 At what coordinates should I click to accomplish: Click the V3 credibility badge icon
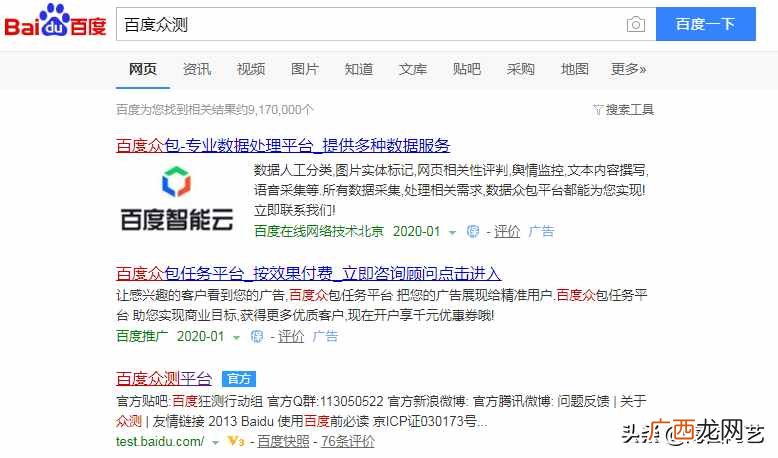(235, 441)
